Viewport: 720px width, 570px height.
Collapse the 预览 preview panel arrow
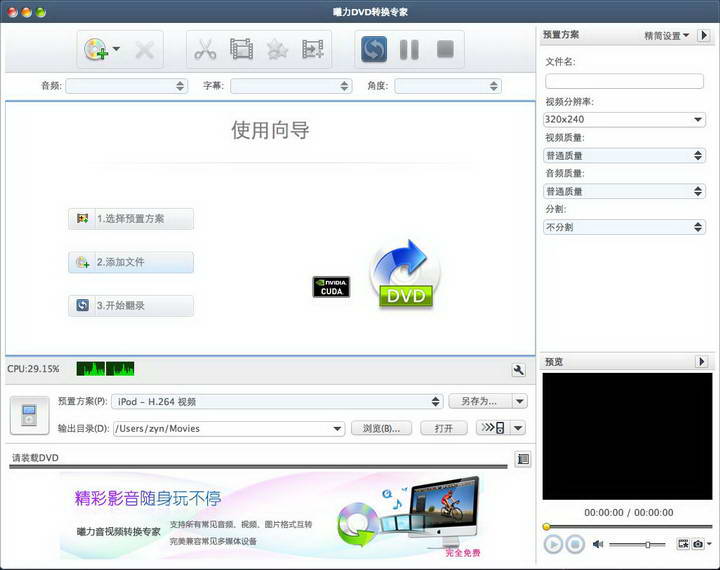pos(702,361)
